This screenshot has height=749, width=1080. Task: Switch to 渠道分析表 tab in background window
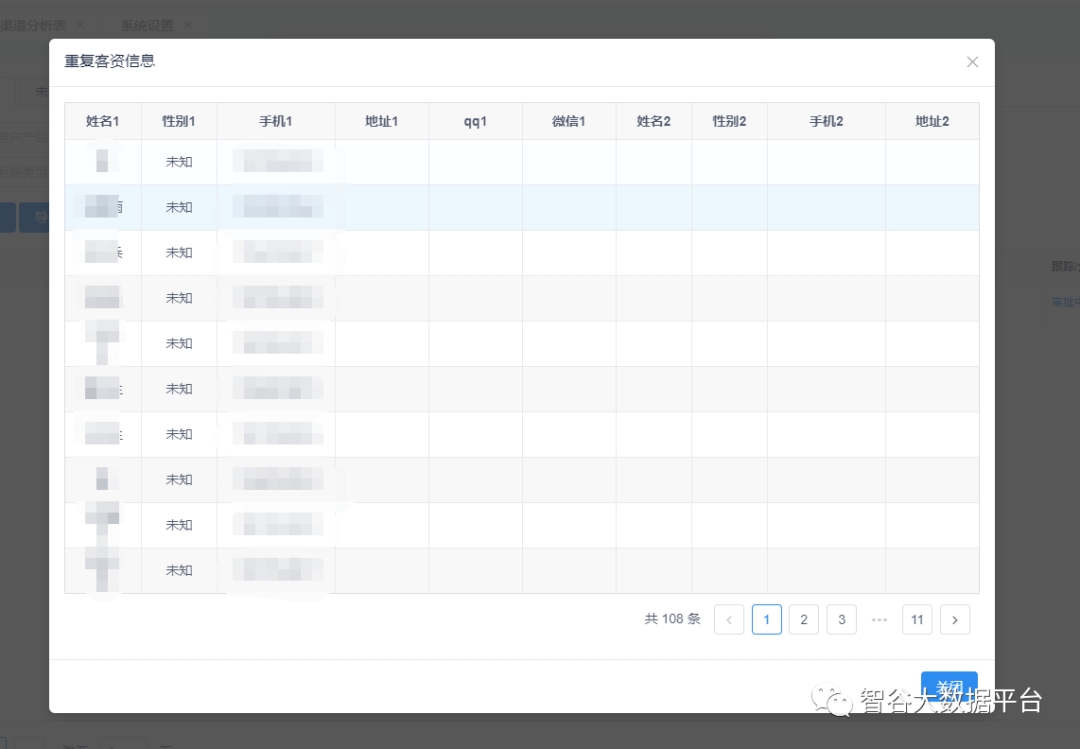(x=33, y=25)
